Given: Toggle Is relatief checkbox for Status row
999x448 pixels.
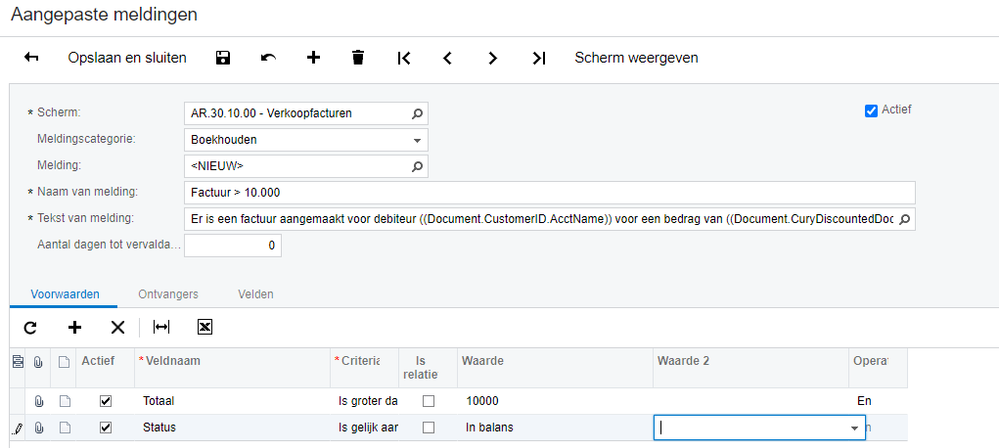Looking at the screenshot, I should pyautogui.click(x=429, y=428).
